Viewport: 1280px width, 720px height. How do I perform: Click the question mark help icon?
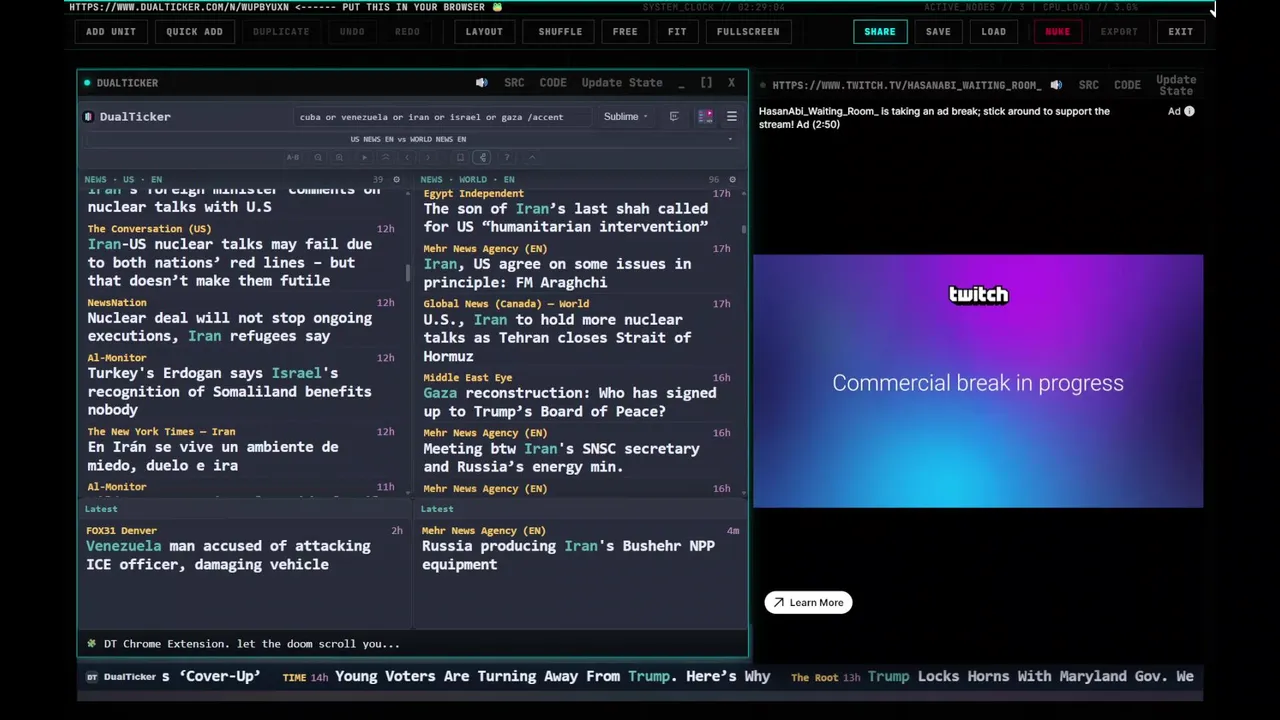[507, 157]
